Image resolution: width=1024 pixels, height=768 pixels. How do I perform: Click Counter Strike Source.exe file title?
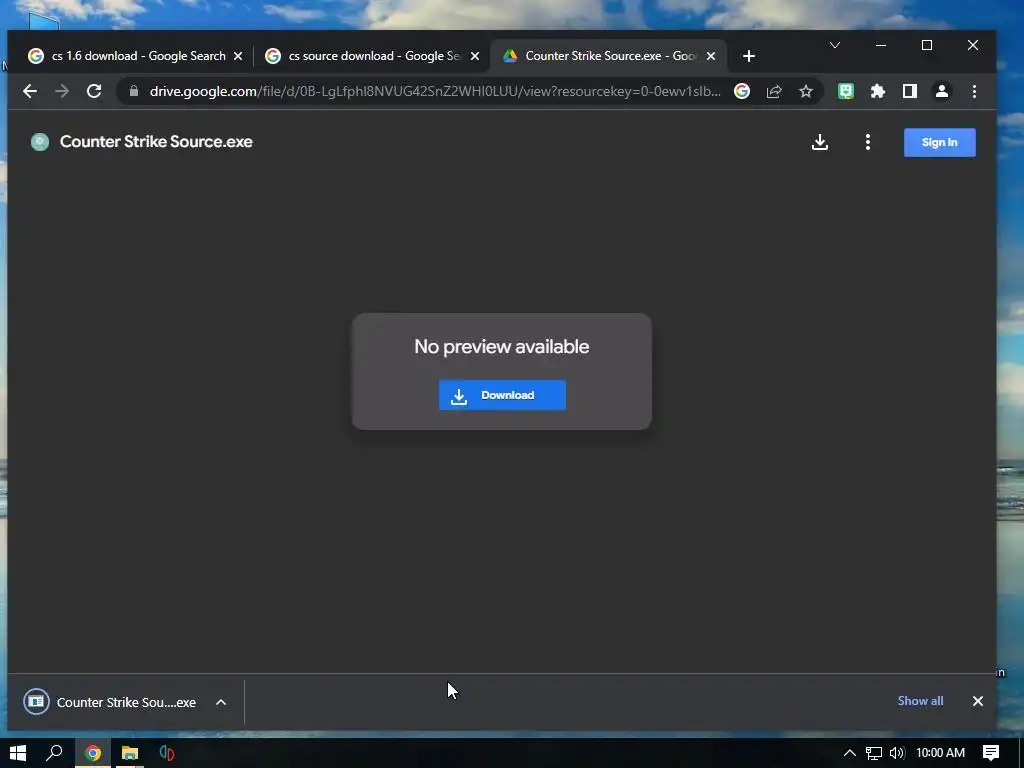coord(156,142)
